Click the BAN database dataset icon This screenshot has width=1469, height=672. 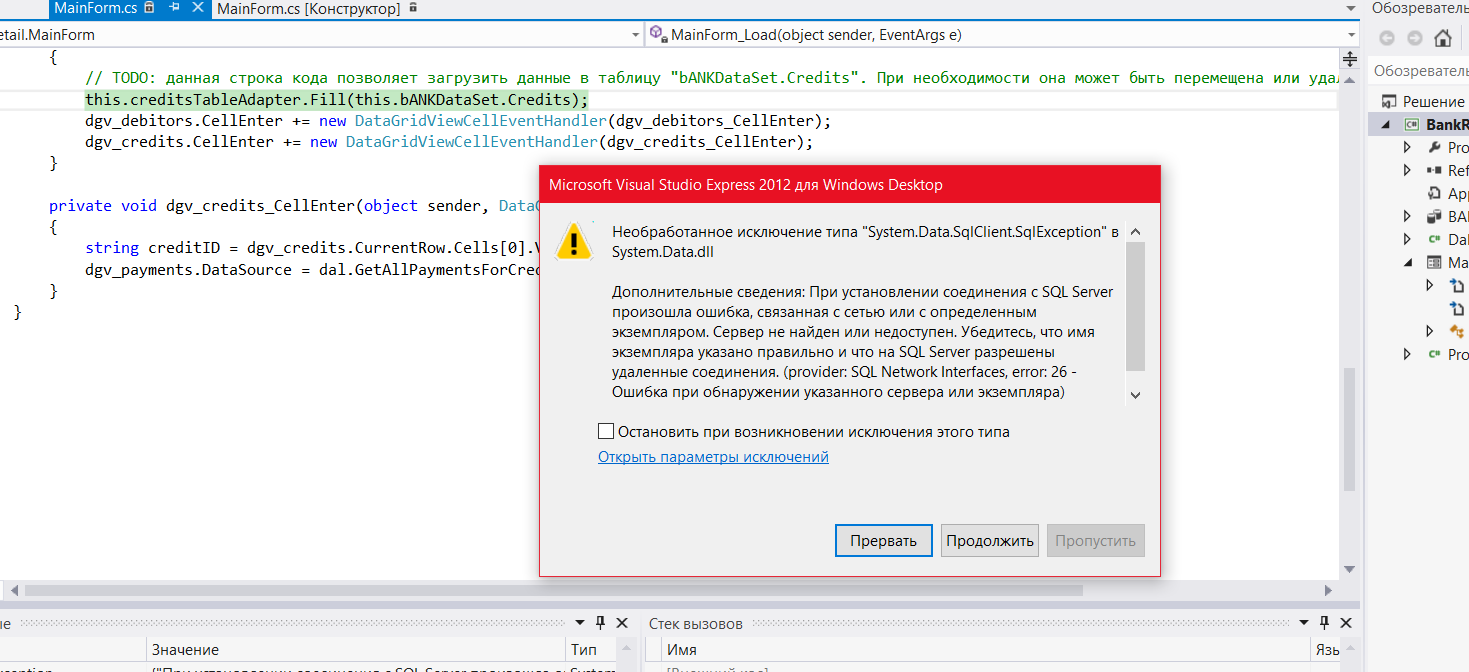pyautogui.click(x=1434, y=216)
